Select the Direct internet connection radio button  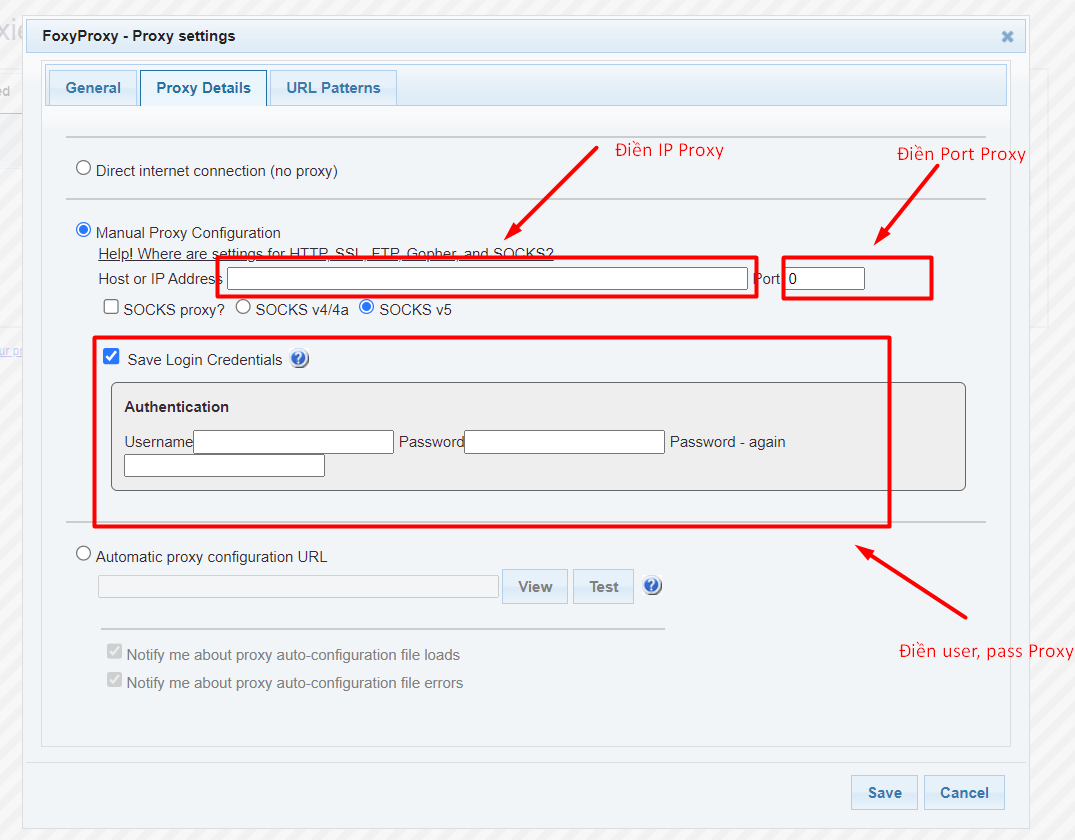click(x=83, y=167)
